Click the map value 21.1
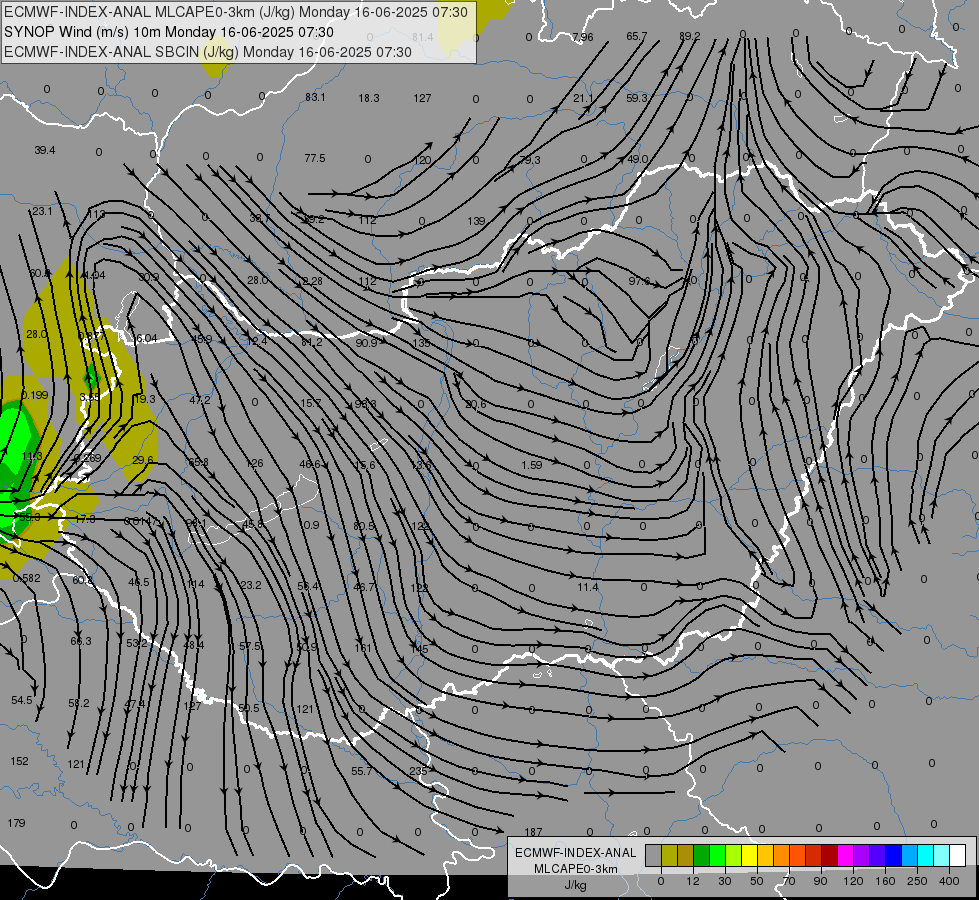This screenshot has width=979, height=900. [583, 99]
